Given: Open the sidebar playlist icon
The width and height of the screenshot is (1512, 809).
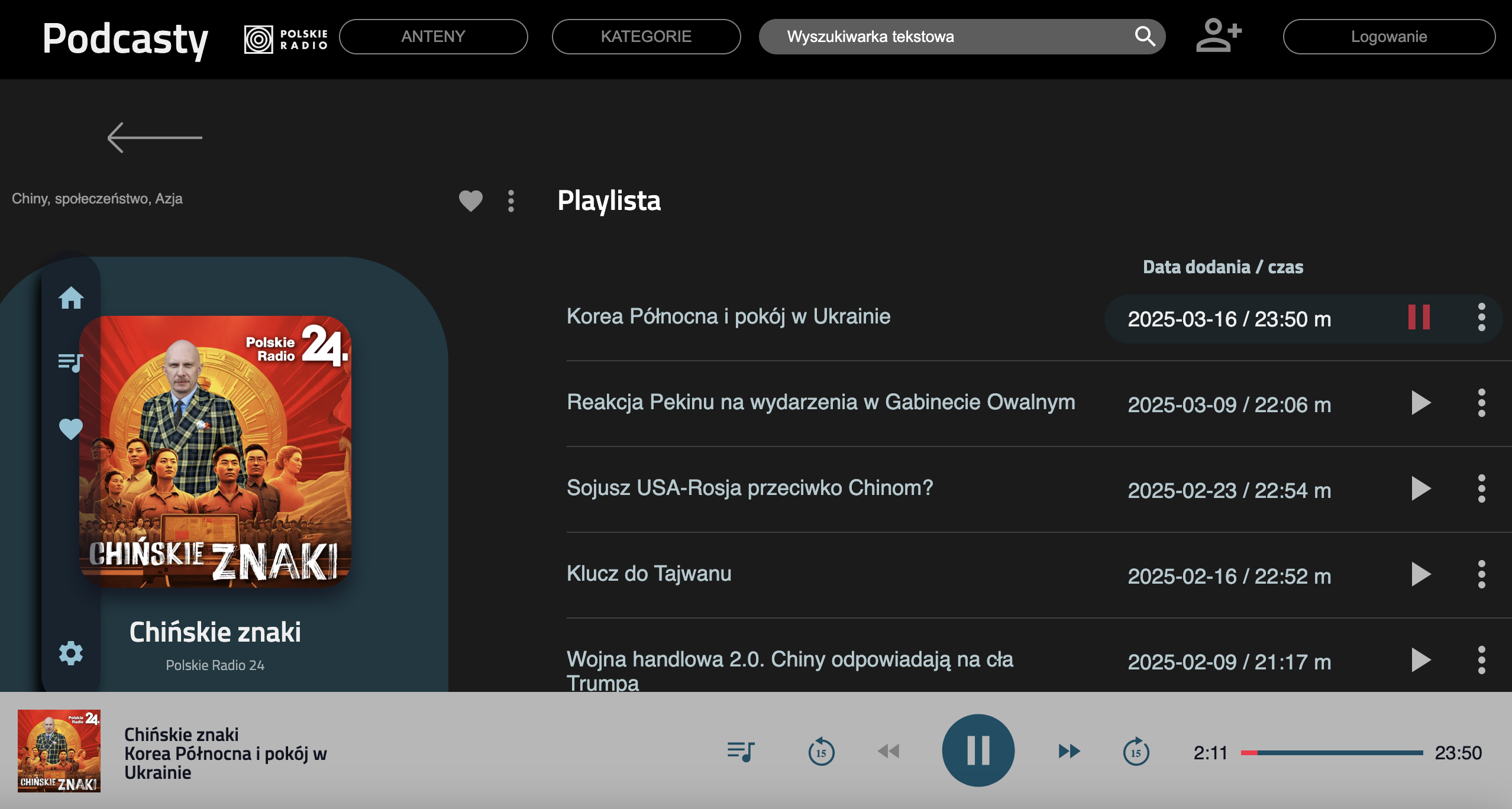Looking at the screenshot, I should click(x=71, y=362).
